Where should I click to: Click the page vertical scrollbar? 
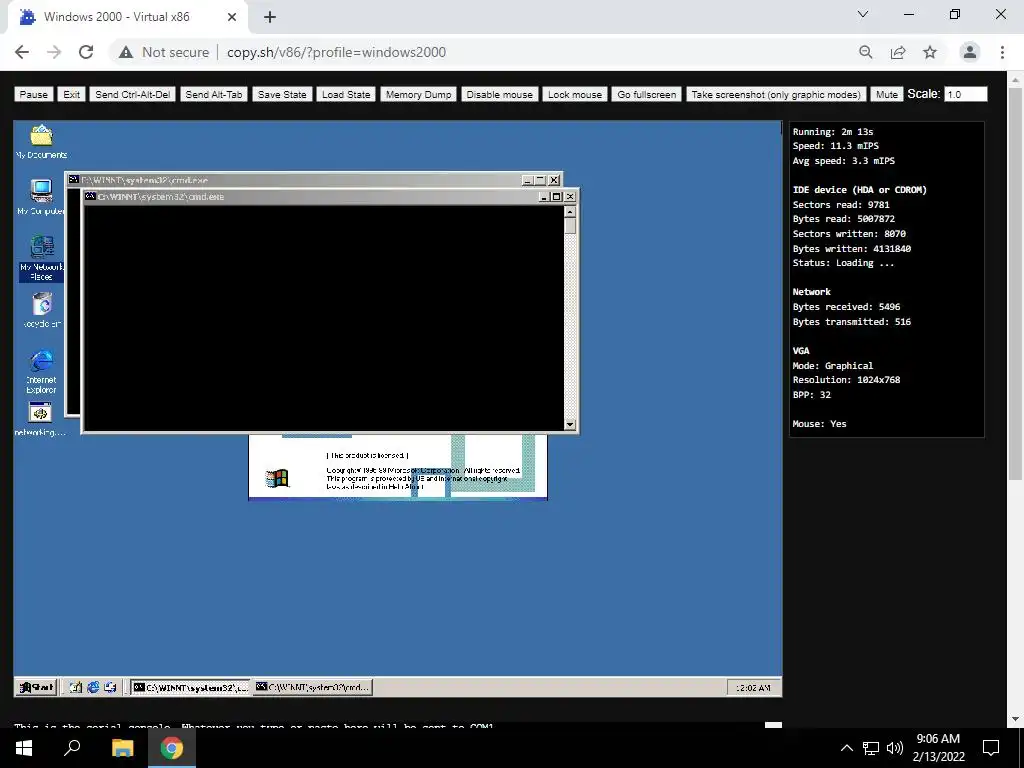click(1014, 282)
